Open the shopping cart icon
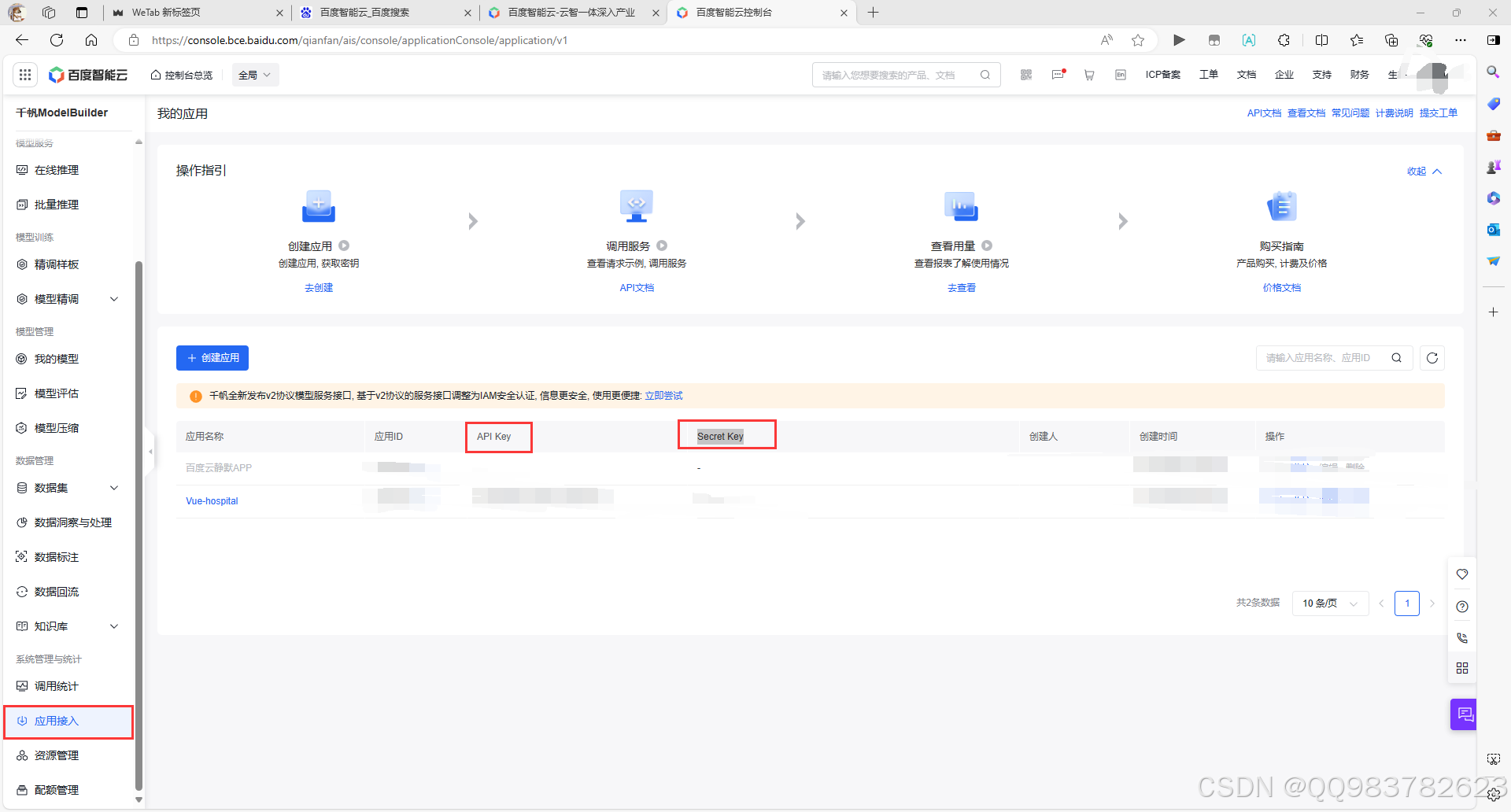Viewport: 1511px width, 812px height. [x=1089, y=75]
